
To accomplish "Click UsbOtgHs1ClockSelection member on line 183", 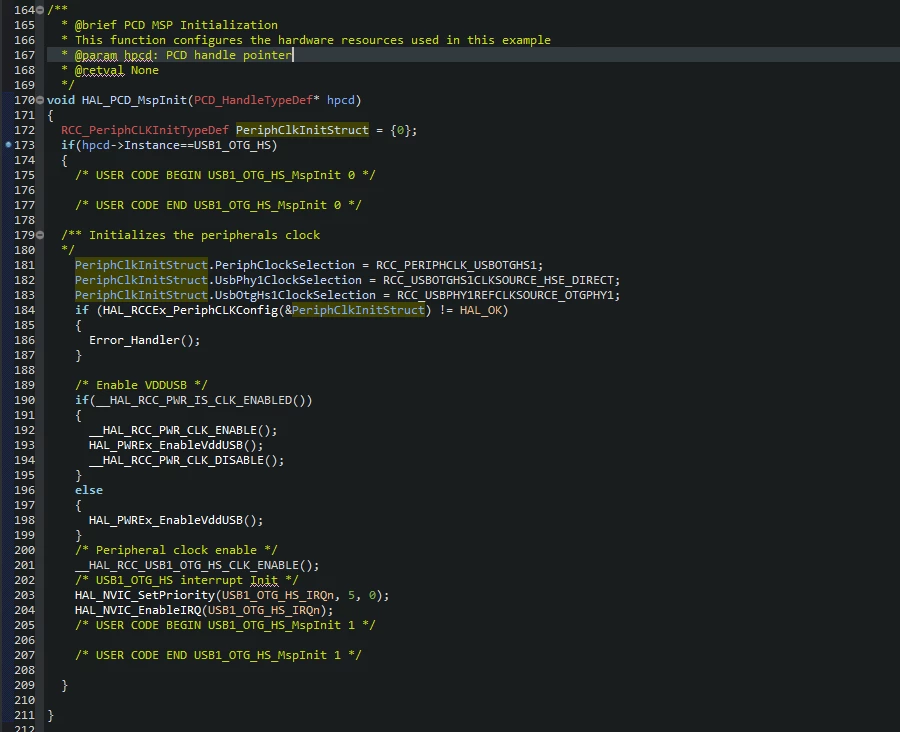I will tap(295, 295).
